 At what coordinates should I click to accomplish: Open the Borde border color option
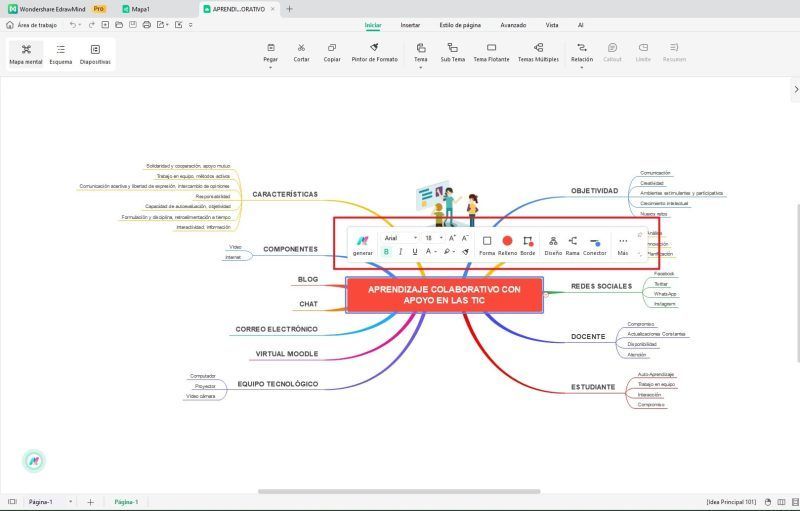tap(528, 244)
